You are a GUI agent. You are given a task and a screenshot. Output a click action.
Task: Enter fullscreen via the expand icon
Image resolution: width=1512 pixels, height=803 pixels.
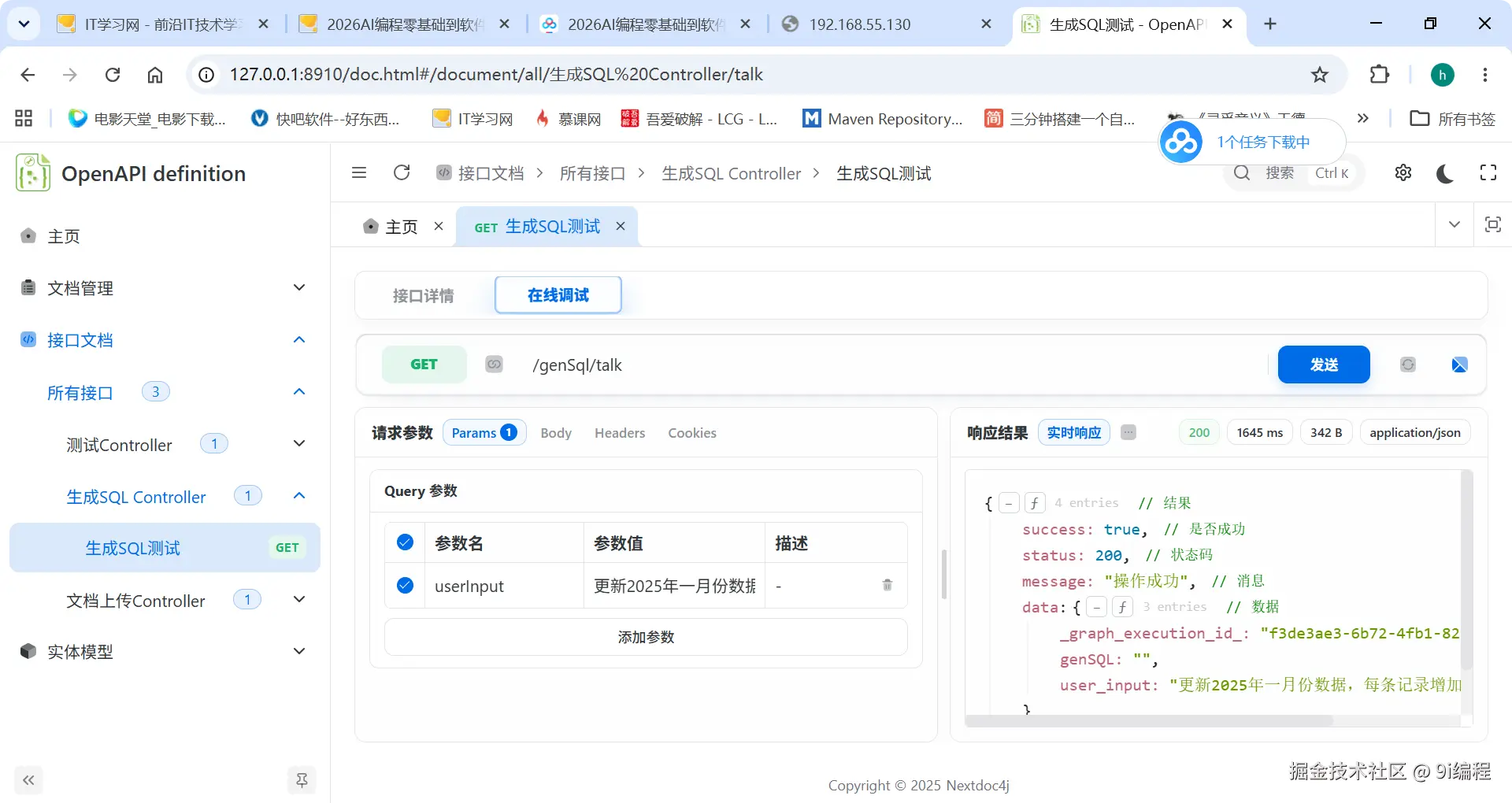(x=1488, y=172)
